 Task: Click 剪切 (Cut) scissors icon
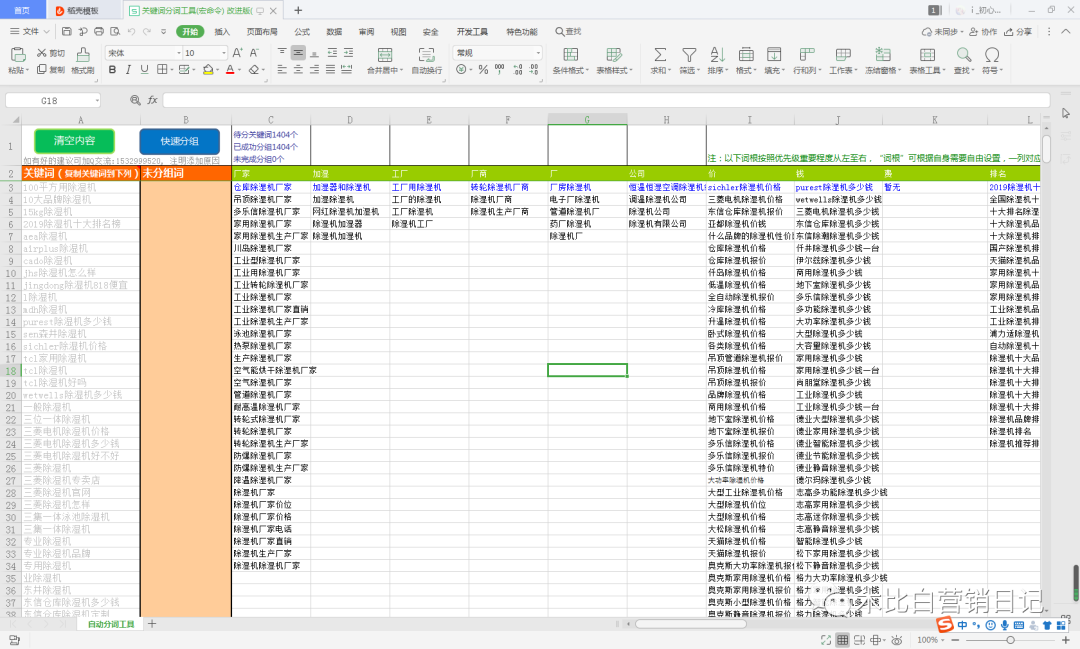(x=41, y=53)
